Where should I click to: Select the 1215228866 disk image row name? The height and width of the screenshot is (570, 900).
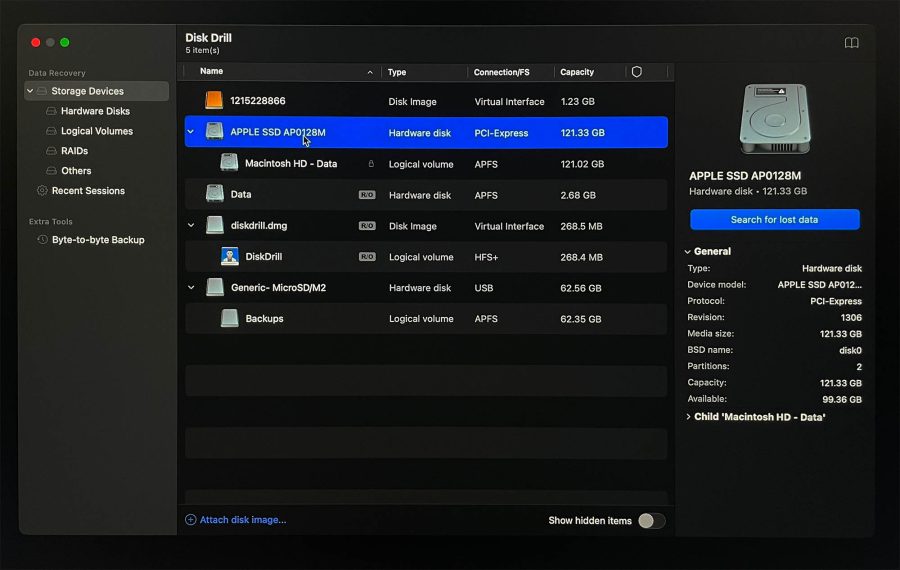pyautogui.click(x=258, y=100)
